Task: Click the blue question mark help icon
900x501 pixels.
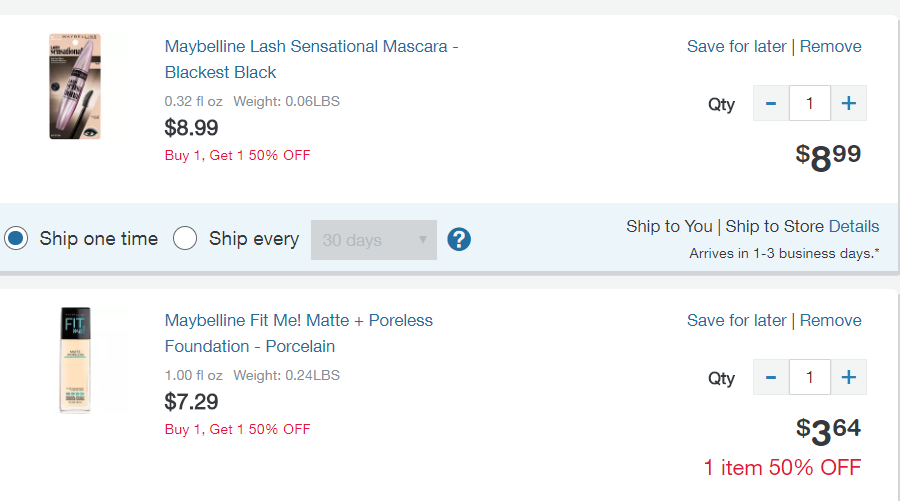Action: click(x=459, y=240)
